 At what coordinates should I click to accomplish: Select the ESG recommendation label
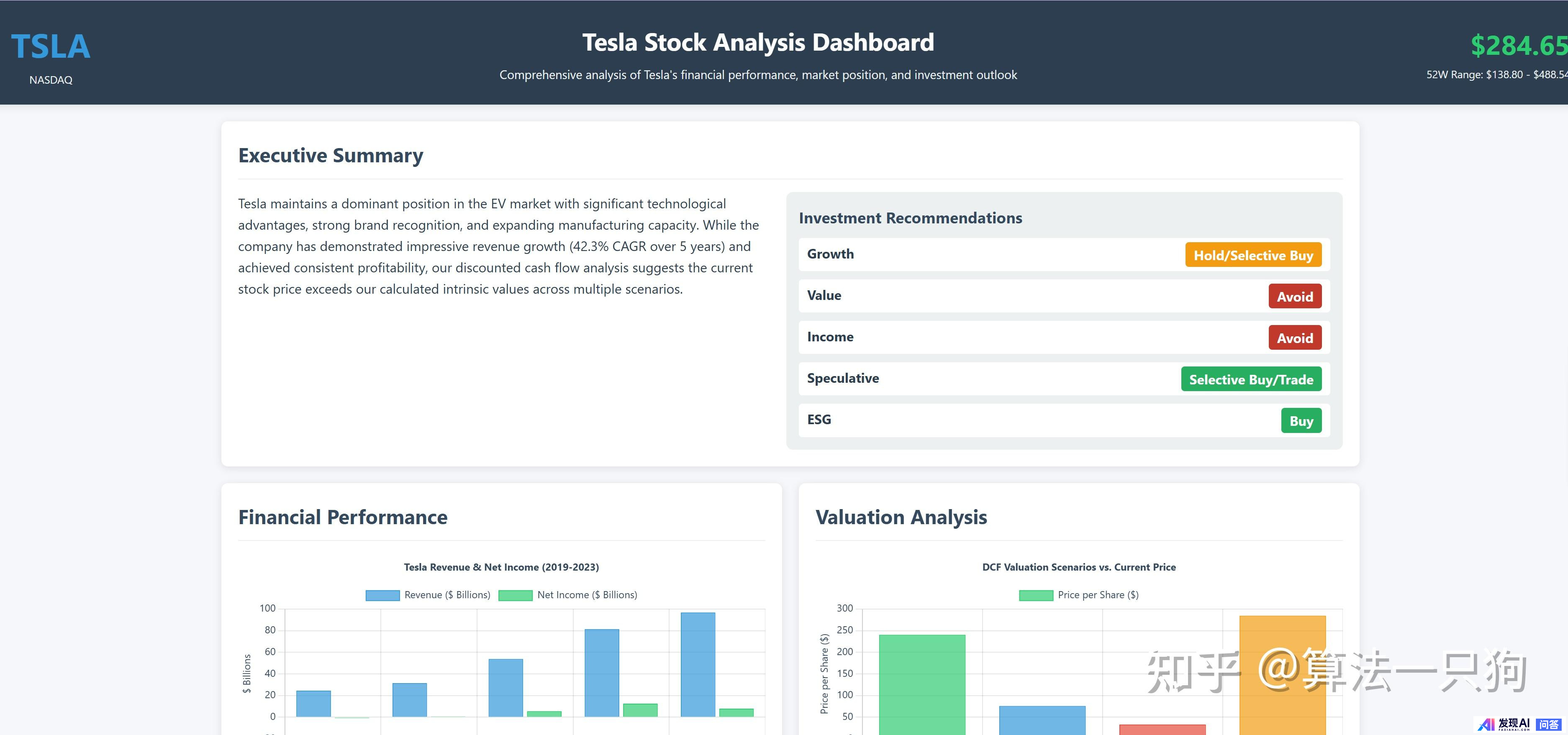pos(819,420)
